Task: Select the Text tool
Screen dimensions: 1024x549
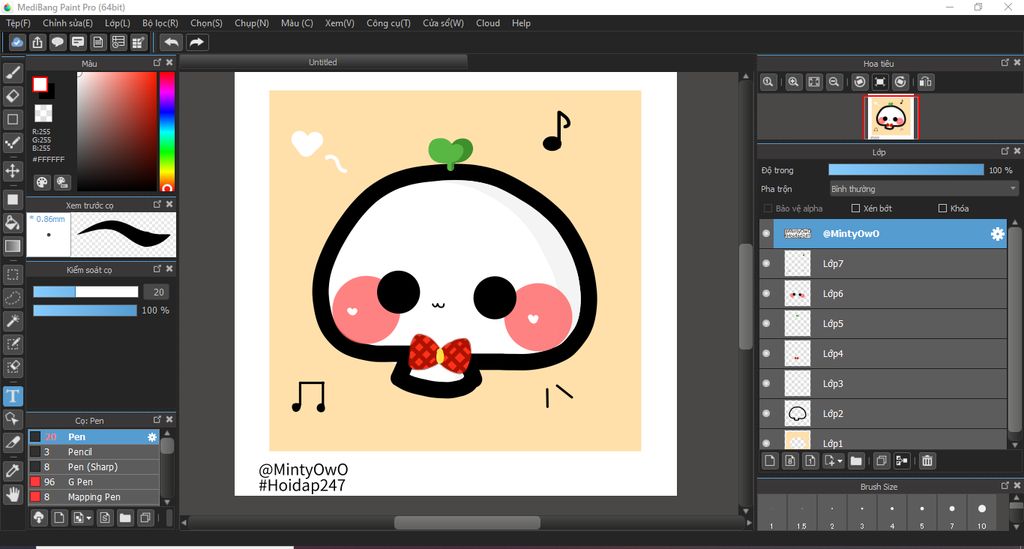Action: pyautogui.click(x=13, y=396)
